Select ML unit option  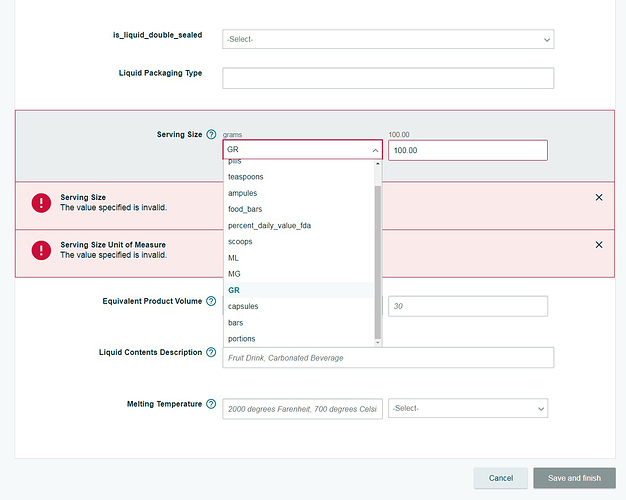pos(234,258)
